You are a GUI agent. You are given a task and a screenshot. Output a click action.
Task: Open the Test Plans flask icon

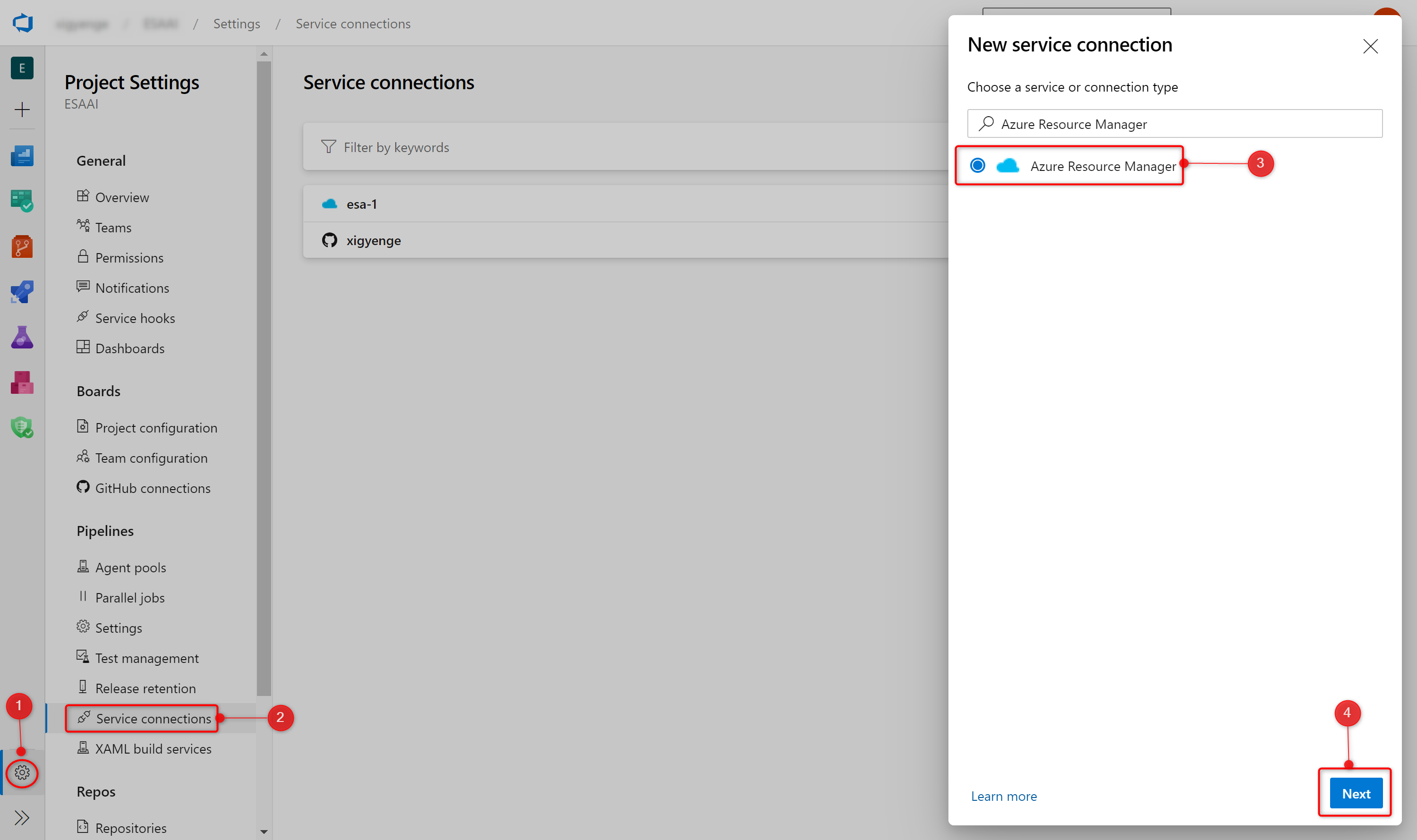coord(22,337)
